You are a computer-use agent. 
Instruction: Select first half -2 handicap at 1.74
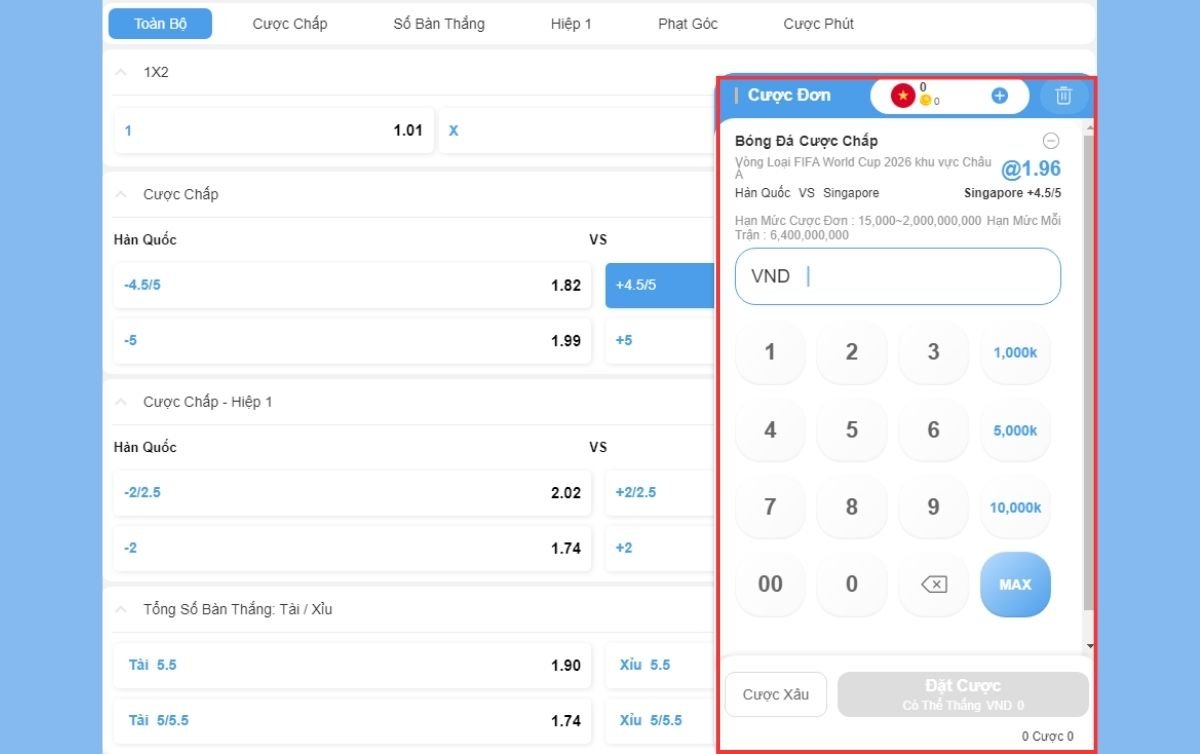(352, 548)
